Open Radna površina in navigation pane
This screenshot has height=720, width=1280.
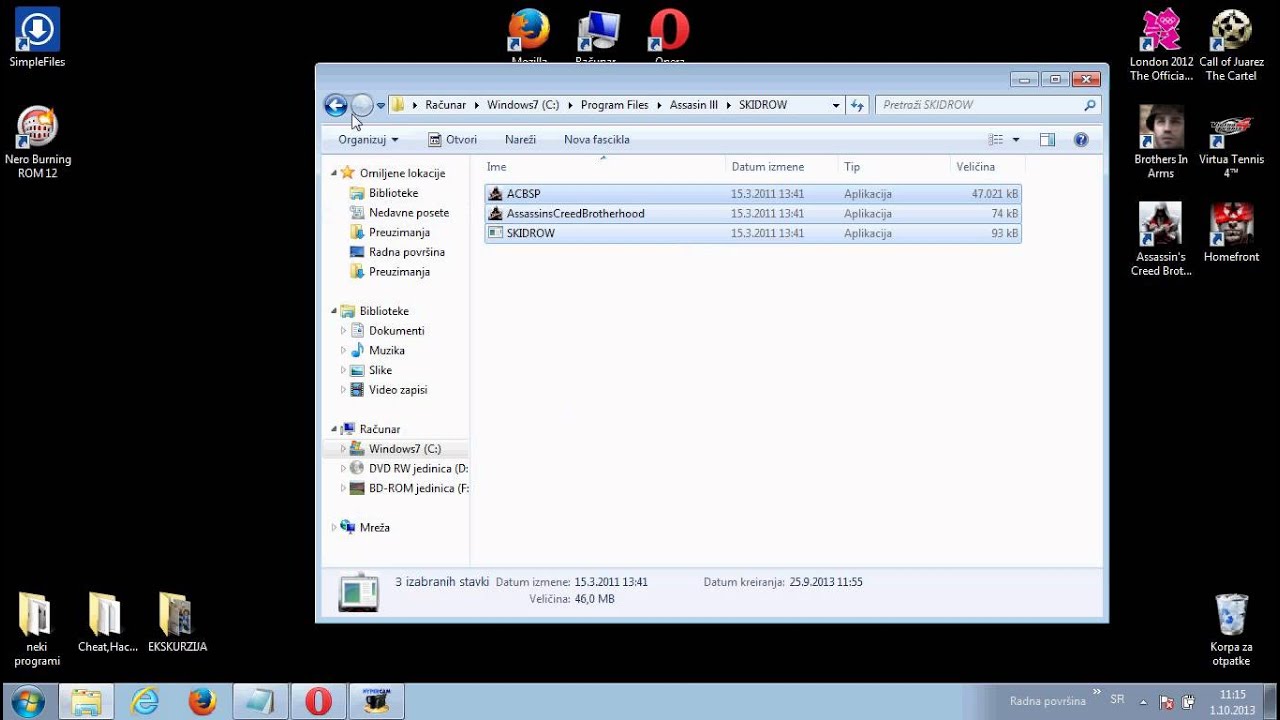point(406,252)
